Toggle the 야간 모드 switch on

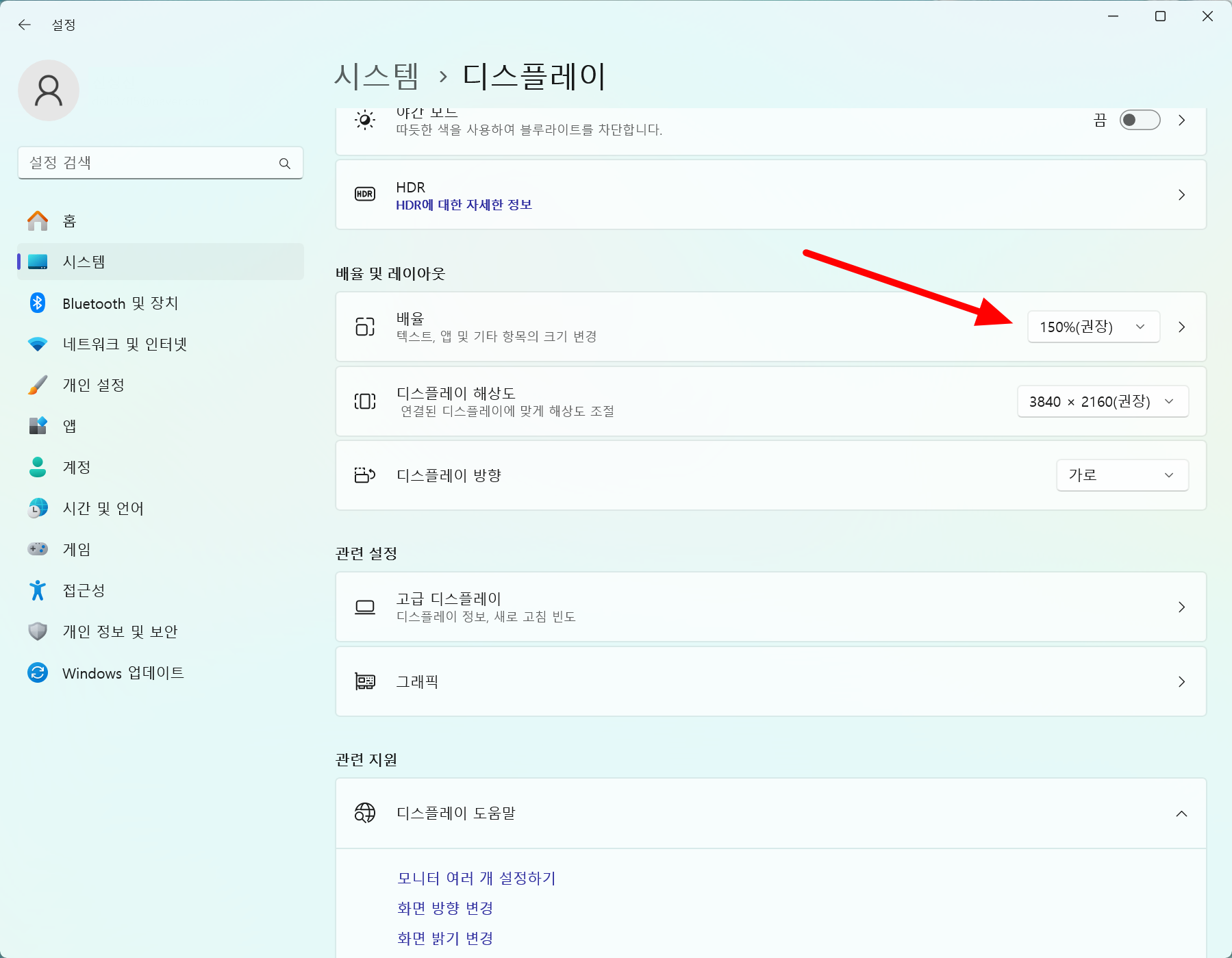1140,120
